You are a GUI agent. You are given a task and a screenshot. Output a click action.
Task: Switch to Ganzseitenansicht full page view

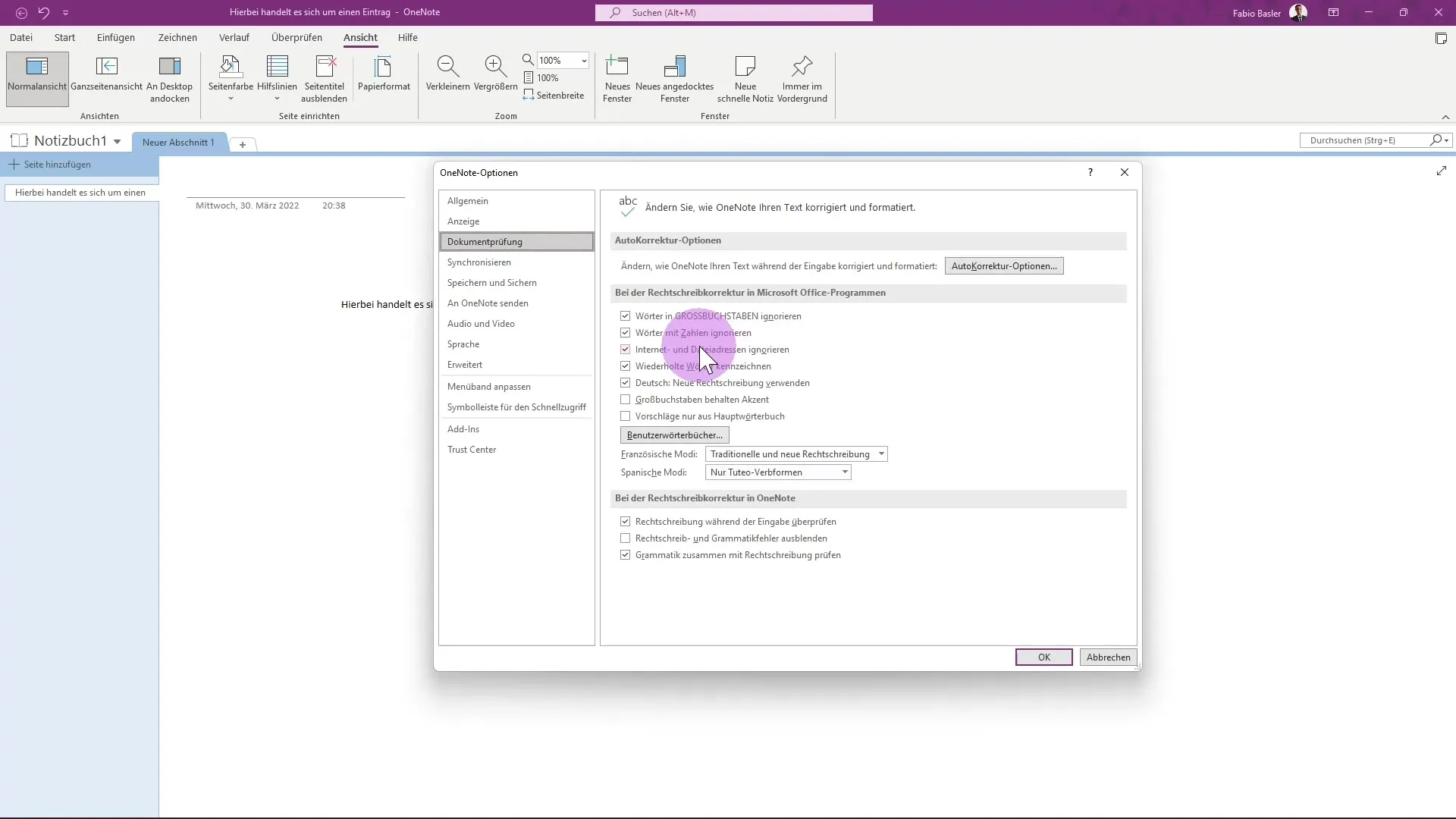coord(107,67)
